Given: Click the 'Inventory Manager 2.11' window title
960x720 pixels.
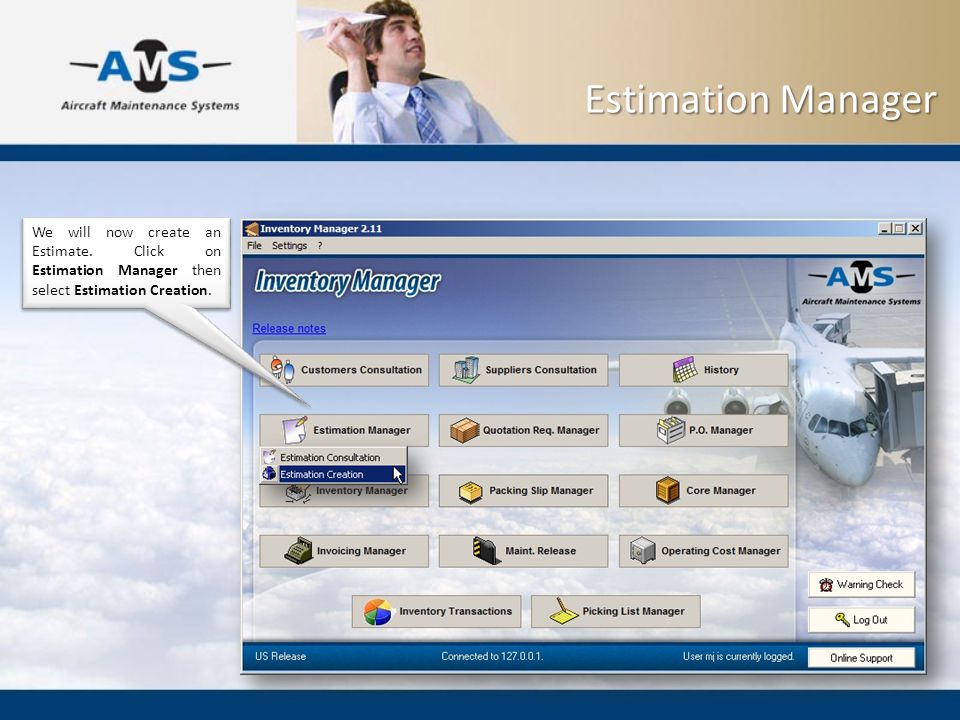Looking at the screenshot, I should 321,229.
